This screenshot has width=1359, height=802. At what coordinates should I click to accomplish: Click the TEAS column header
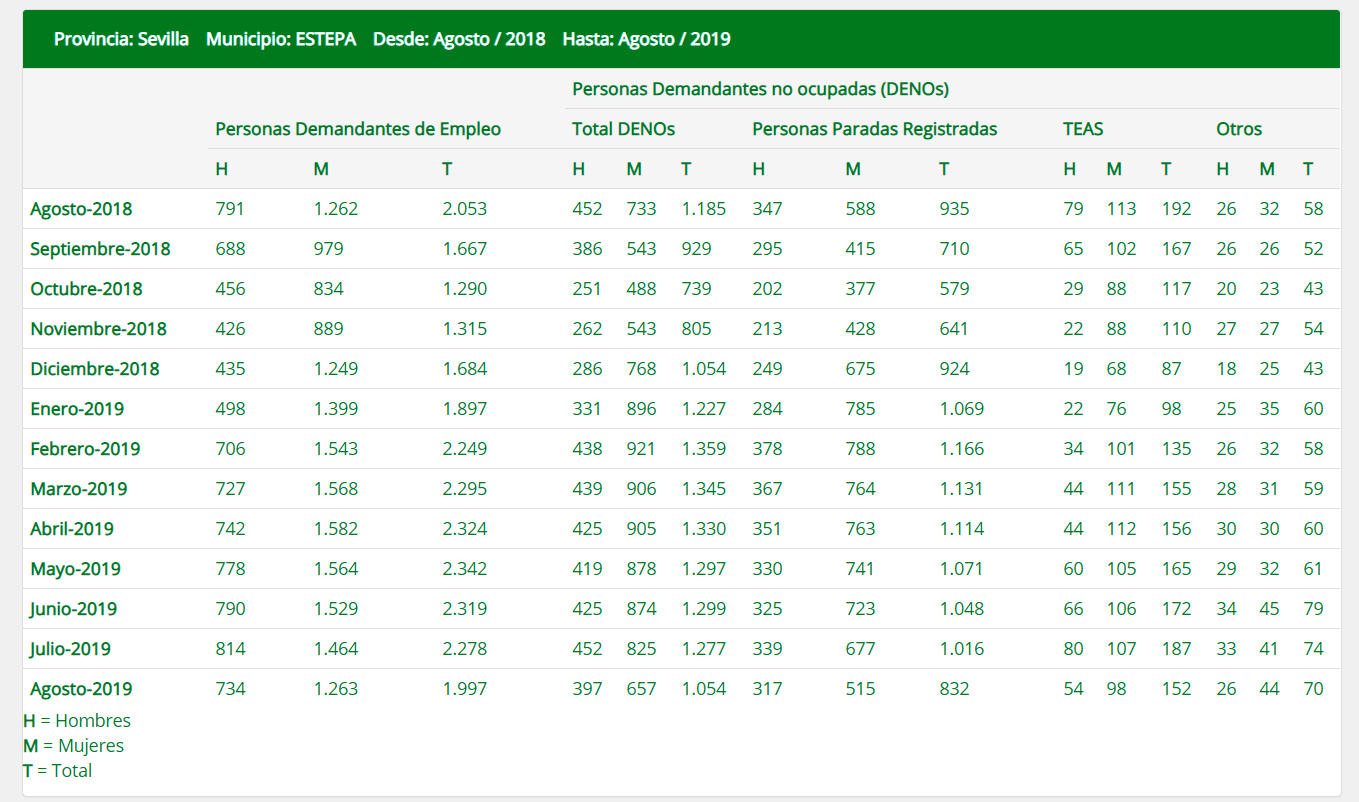[1083, 129]
